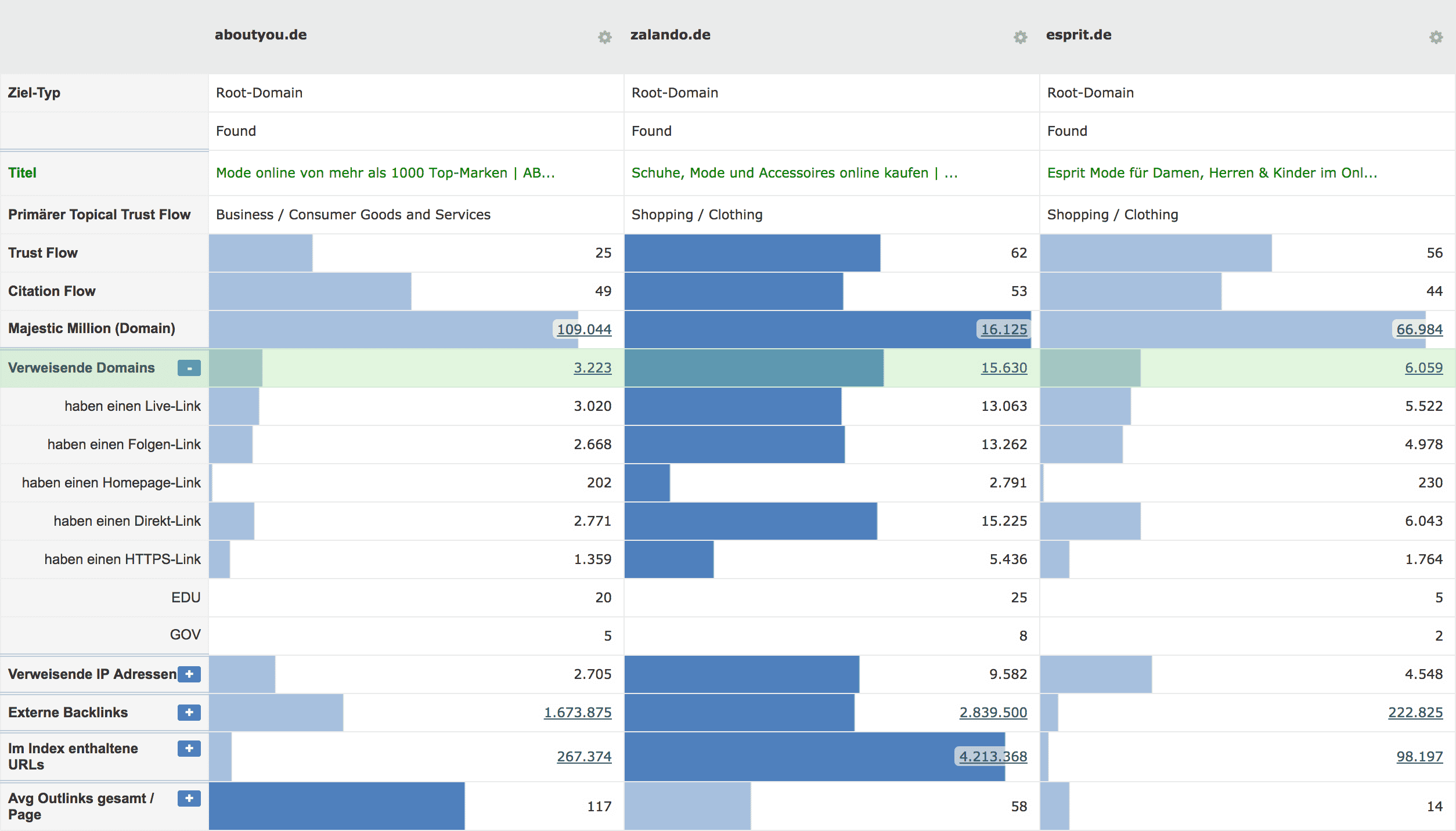The height and width of the screenshot is (831, 1456).
Task: Click the zalando.de Trust Flow bar
Action: [752, 253]
